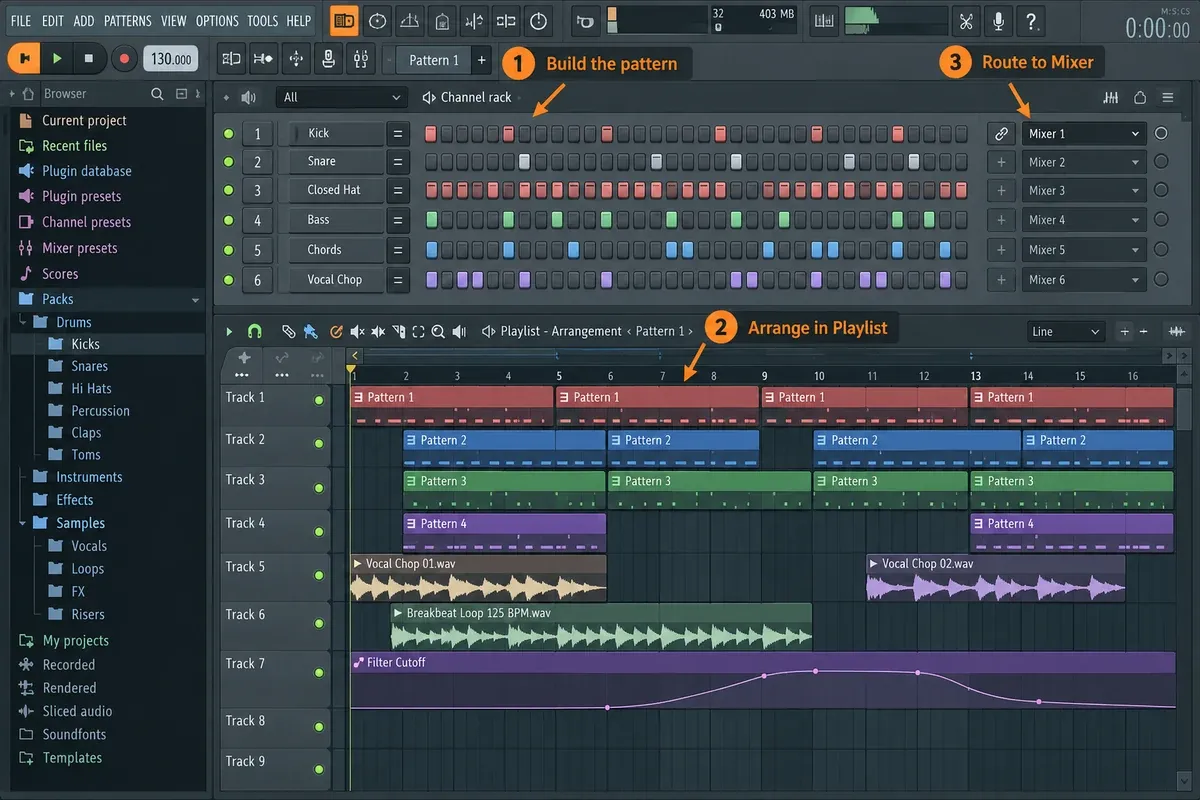The image size is (1200, 800).
Task: Select the circle at the end of the Mixer 4 row
Action: pyautogui.click(x=1161, y=220)
